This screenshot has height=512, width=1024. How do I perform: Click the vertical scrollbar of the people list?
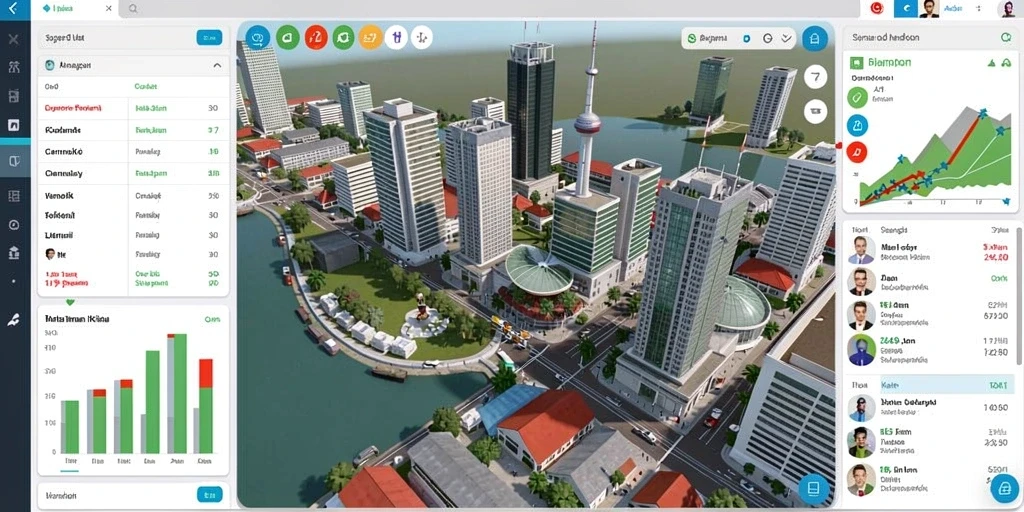click(1019, 296)
